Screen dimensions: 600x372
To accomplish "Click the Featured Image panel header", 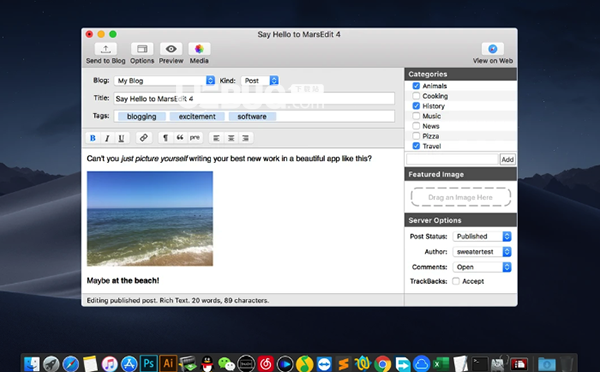I will tap(461, 174).
